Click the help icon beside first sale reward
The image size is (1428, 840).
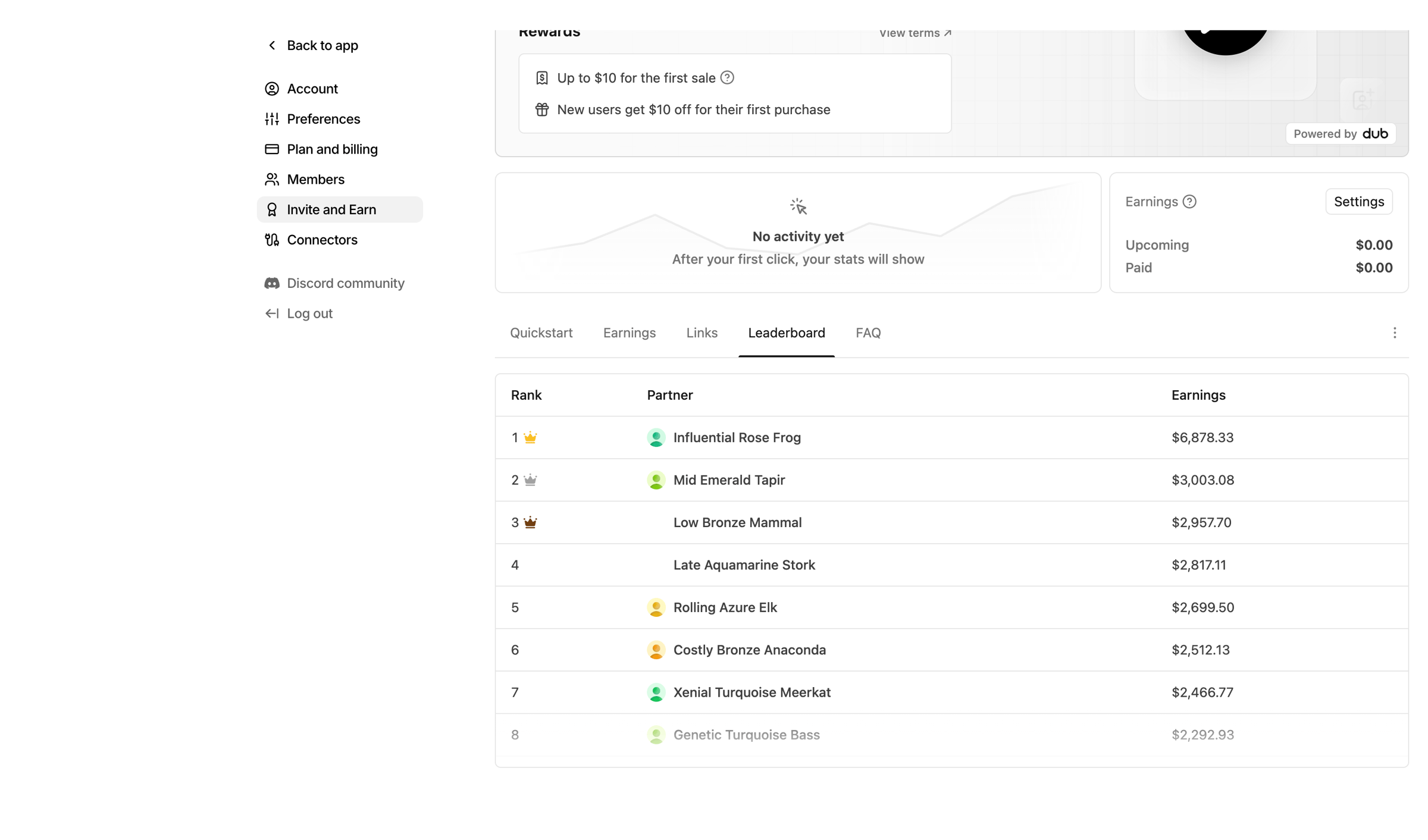click(x=727, y=78)
